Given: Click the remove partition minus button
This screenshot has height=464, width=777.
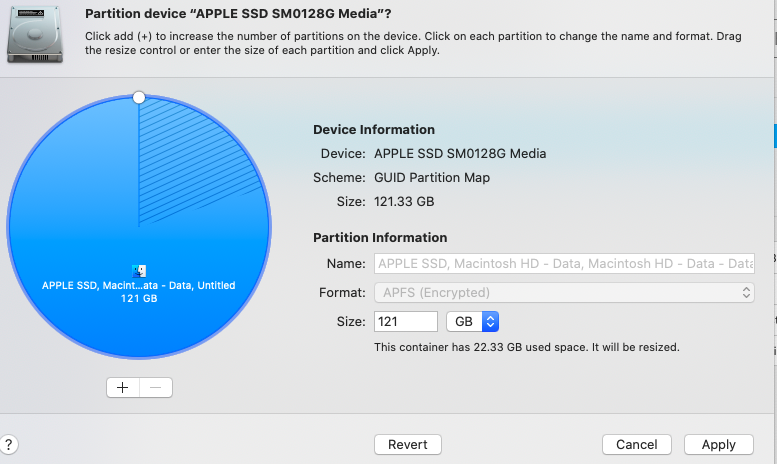Looking at the screenshot, I should click(156, 387).
